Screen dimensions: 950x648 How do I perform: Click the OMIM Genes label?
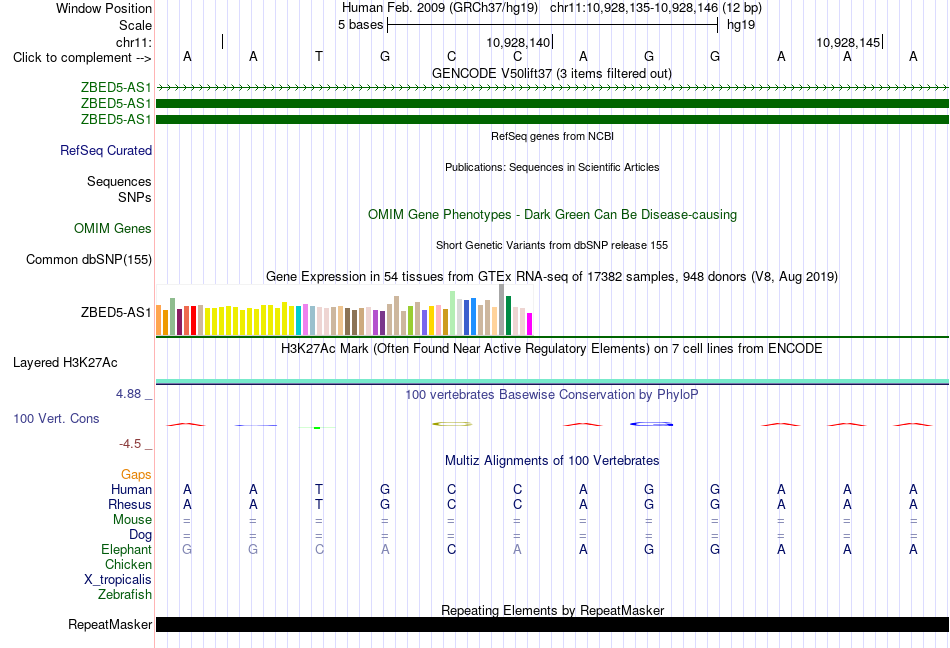[x=113, y=228]
